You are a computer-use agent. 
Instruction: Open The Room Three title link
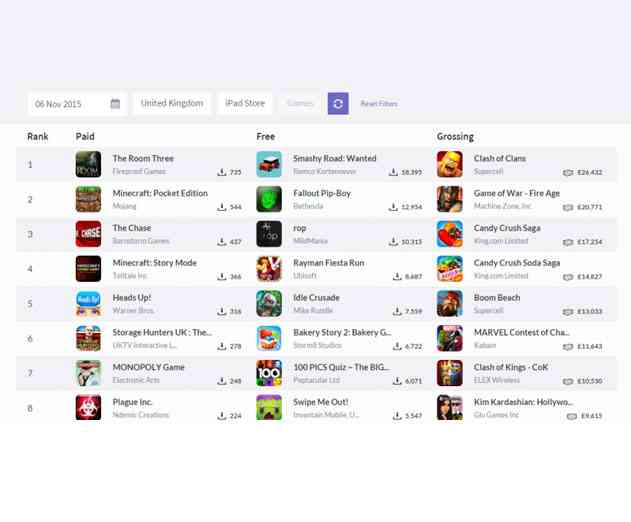[143, 159]
